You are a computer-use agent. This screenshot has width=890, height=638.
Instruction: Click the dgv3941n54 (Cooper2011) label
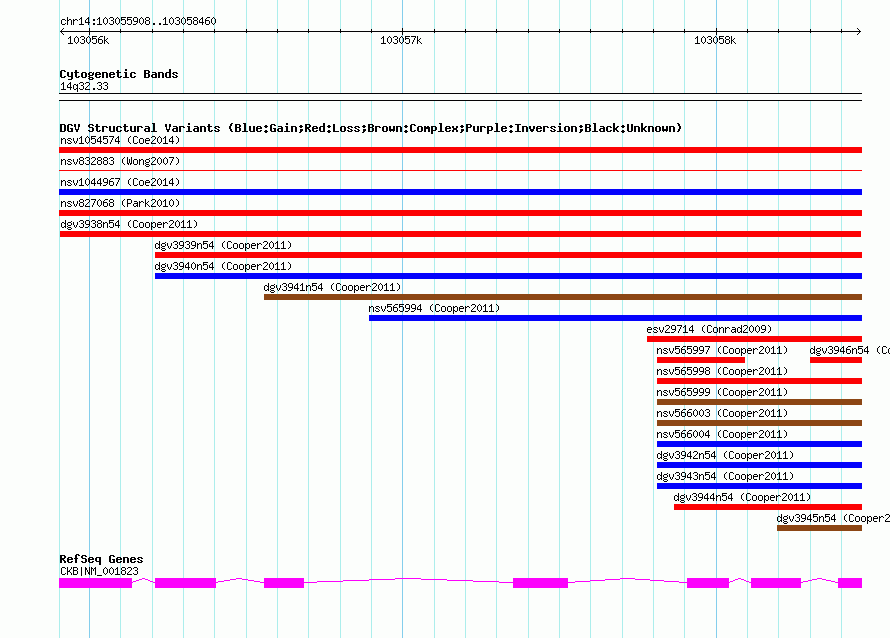click(x=332, y=287)
